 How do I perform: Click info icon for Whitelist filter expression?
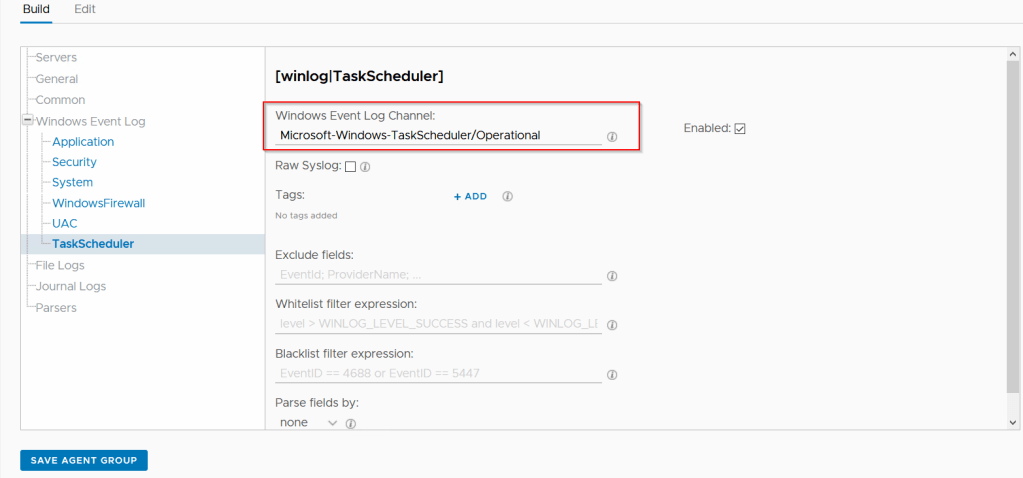point(612,325)
